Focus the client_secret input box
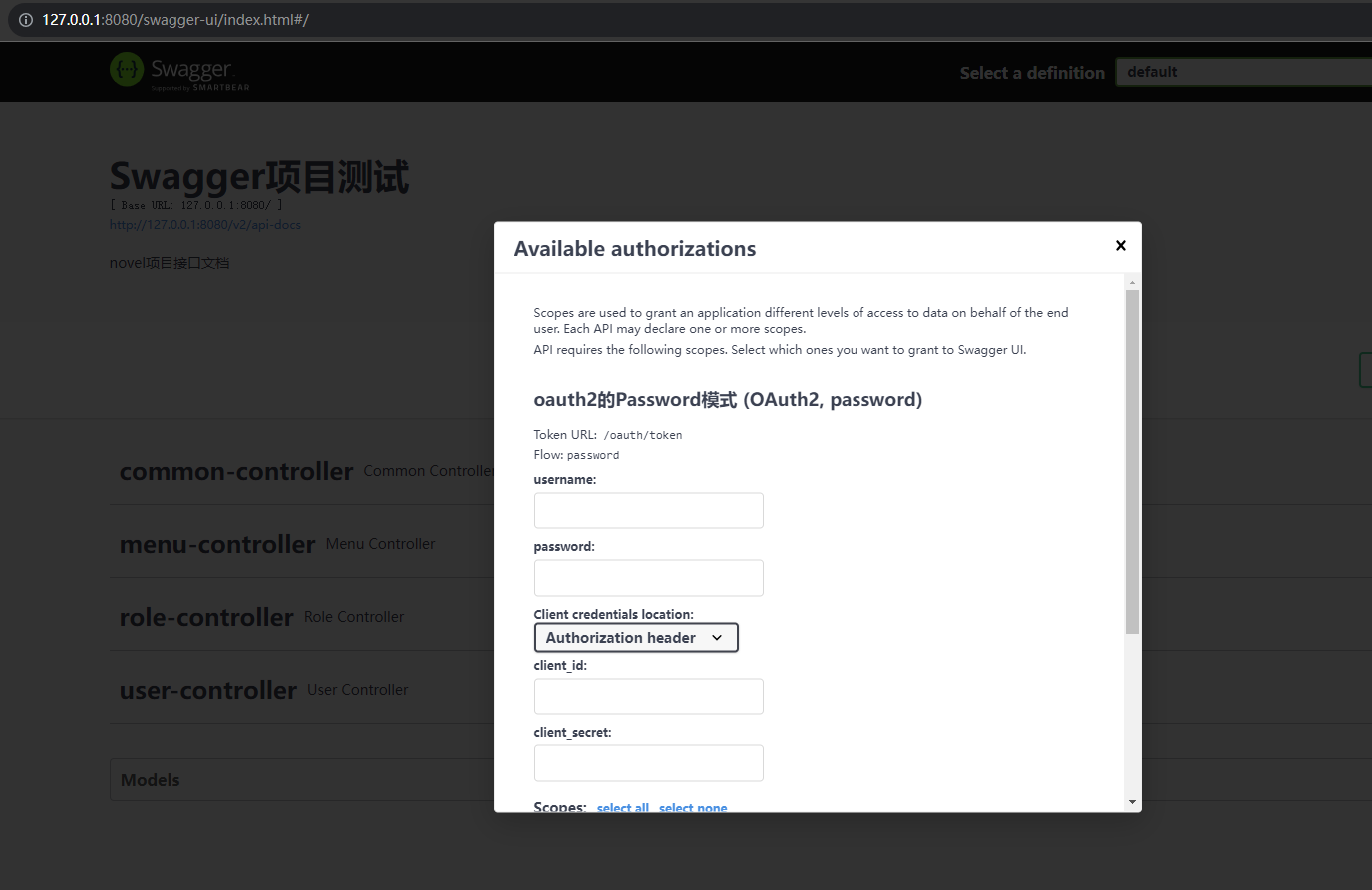Screen dimensions: 1372x890 648,763
